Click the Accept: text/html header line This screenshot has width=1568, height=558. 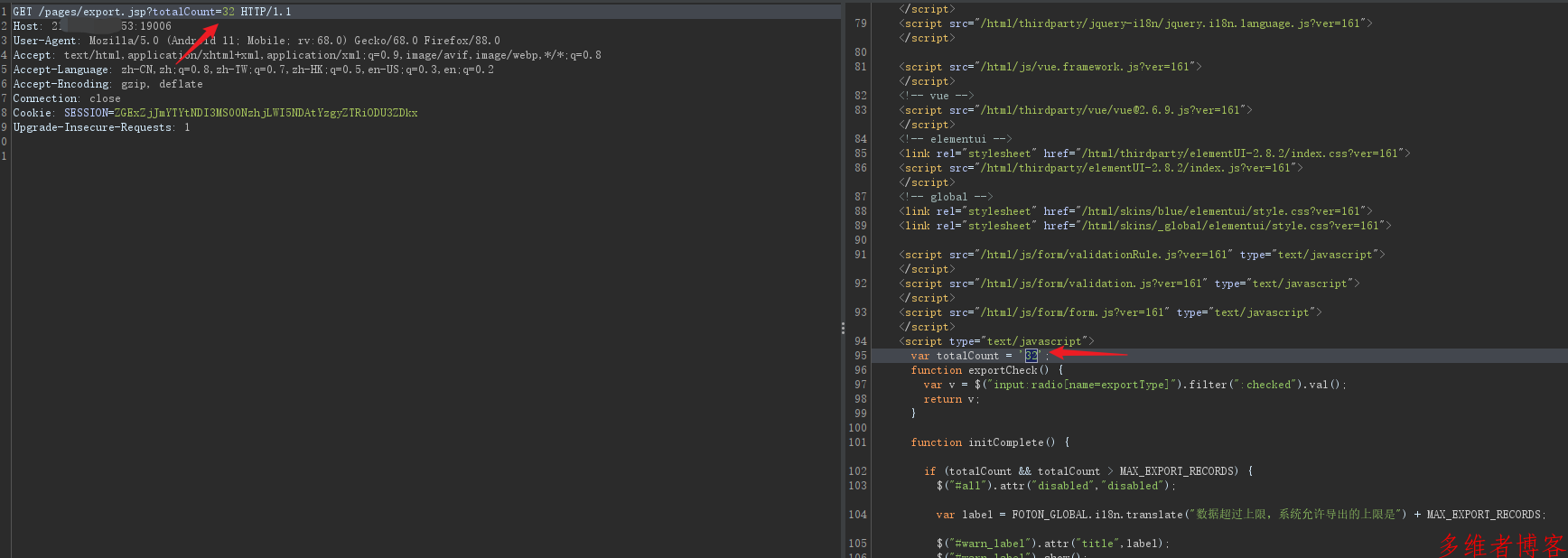pos(307,55)
